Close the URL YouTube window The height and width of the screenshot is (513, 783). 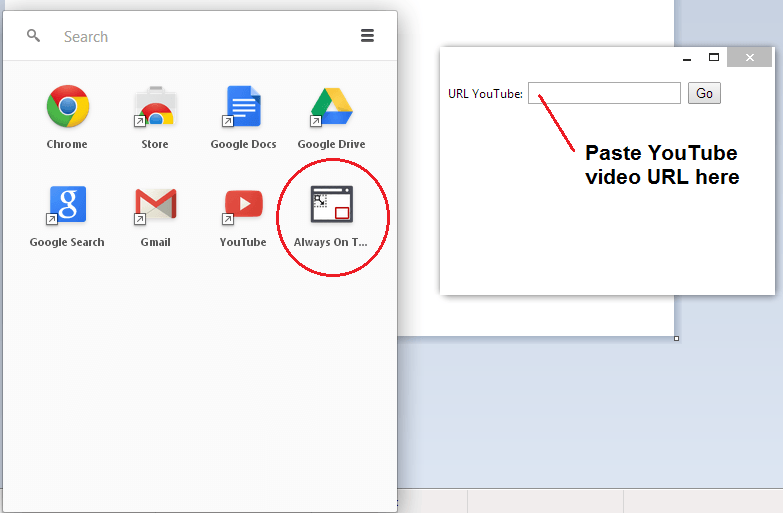[x=750, y=57]
